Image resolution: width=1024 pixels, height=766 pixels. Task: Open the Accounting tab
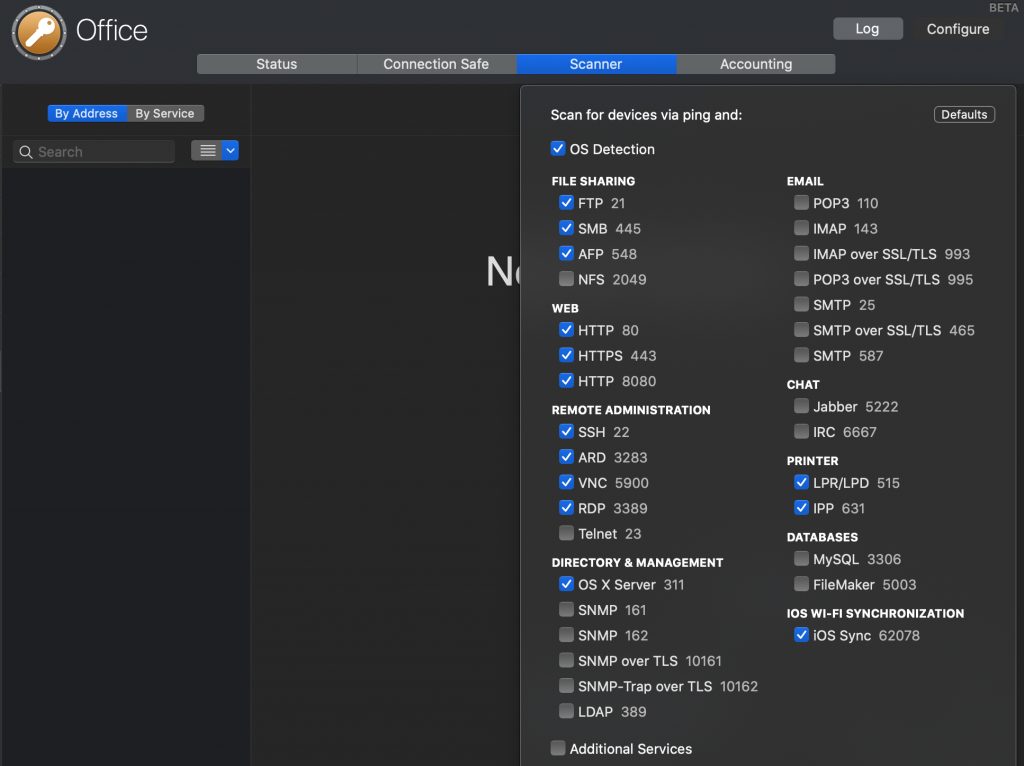click(x=756, y=64)
